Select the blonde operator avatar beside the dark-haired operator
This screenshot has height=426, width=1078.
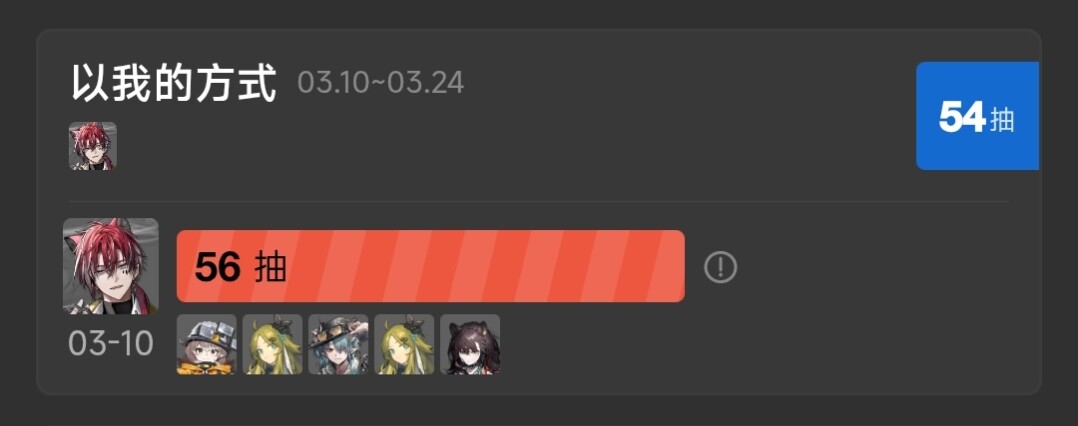404,344
